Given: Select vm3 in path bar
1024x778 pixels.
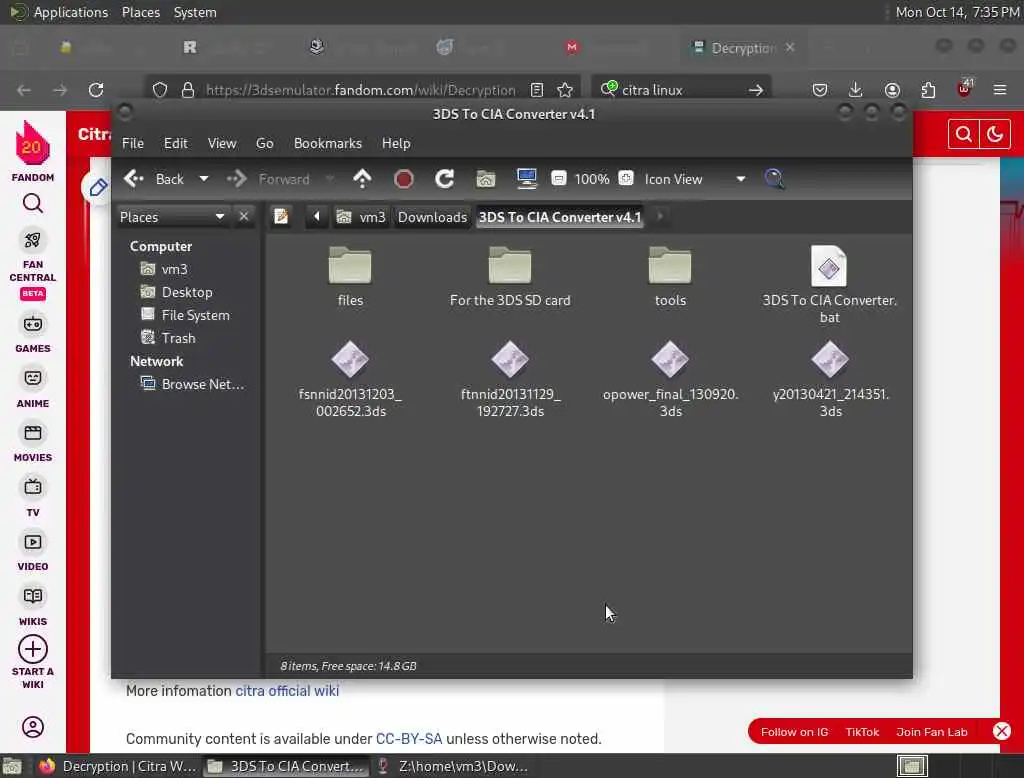Looking at the screenshot, I should click(x=361, y=217).
